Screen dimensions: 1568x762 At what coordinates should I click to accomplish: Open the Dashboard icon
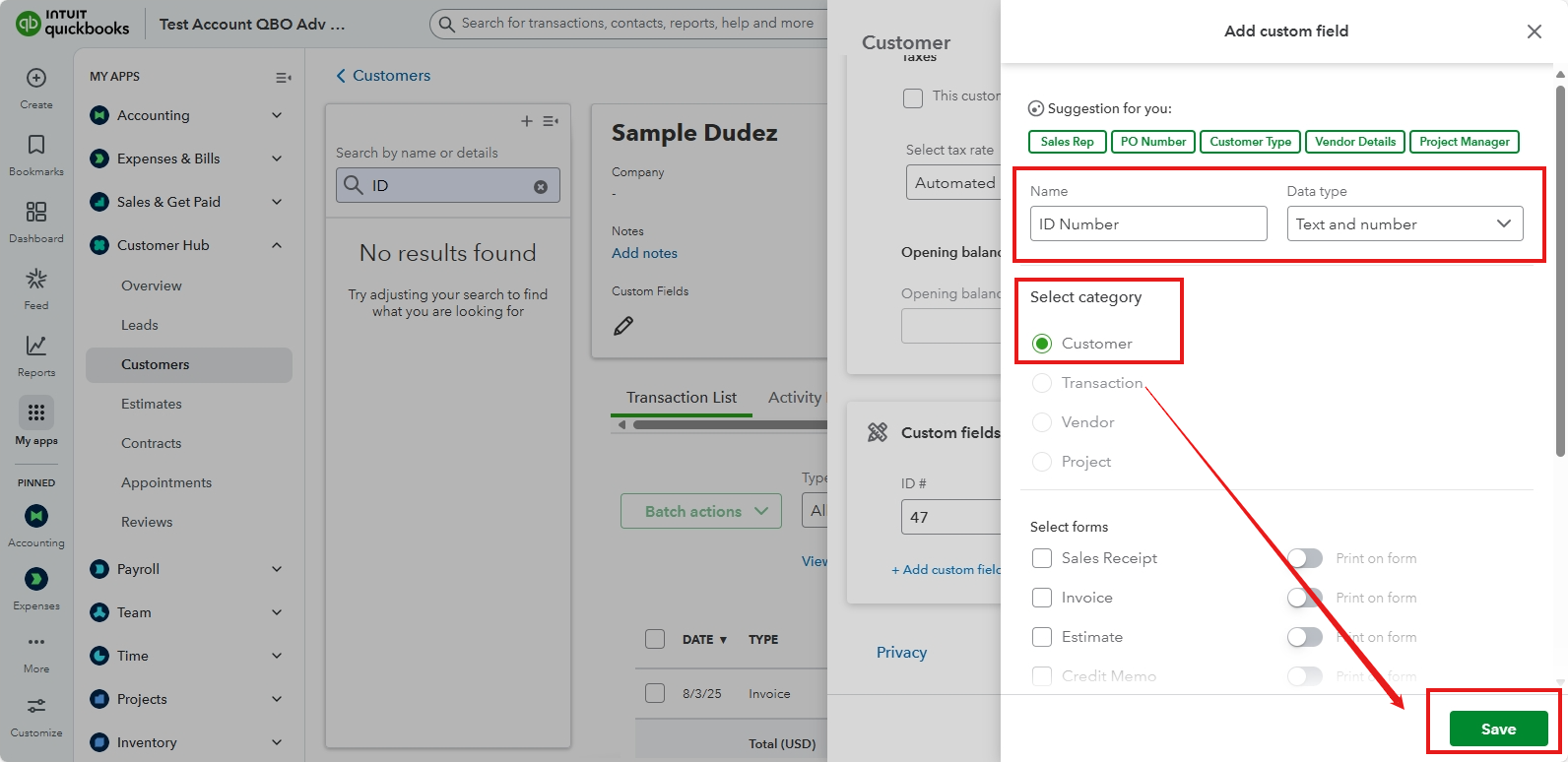pyautogui.click(x=36, y=213)
